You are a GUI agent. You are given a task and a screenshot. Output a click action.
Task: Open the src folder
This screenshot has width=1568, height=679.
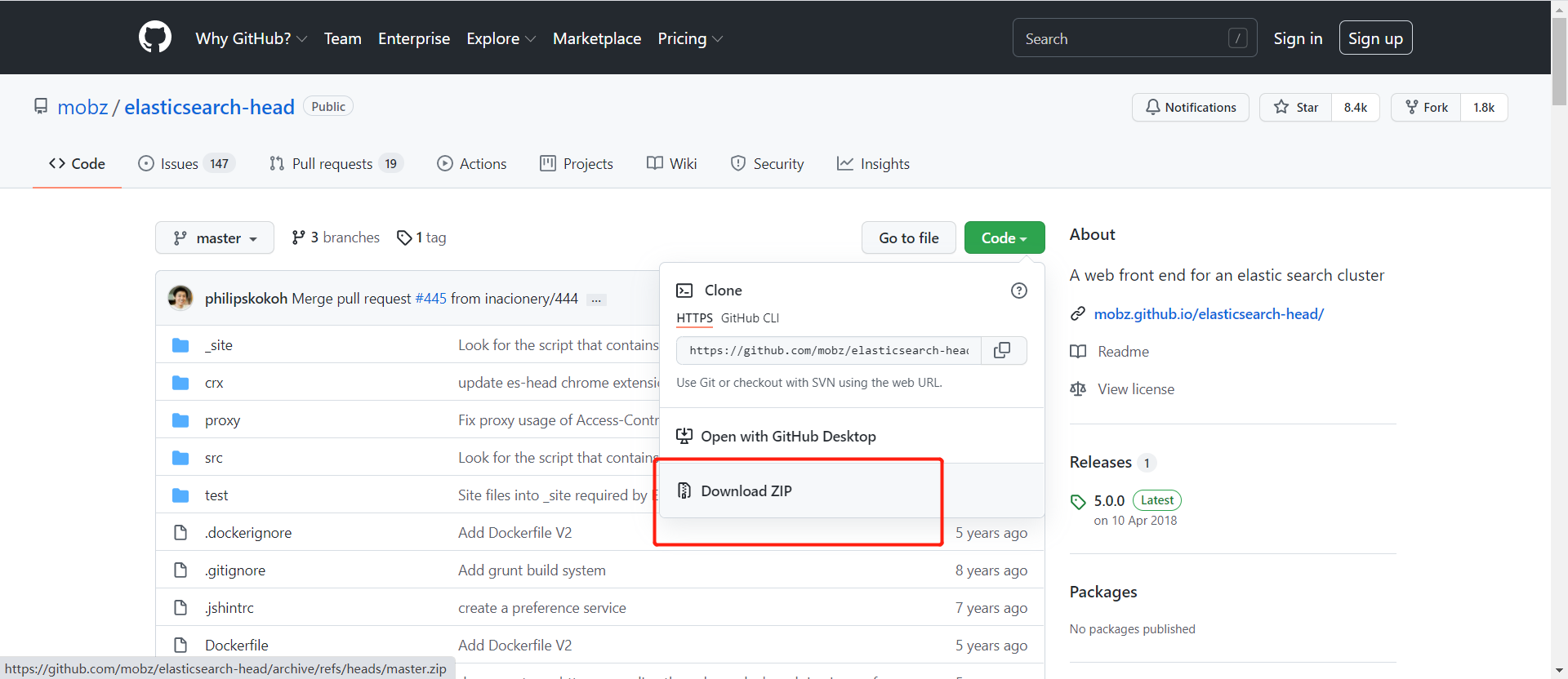pyautogui.click(x=213, y=458)
